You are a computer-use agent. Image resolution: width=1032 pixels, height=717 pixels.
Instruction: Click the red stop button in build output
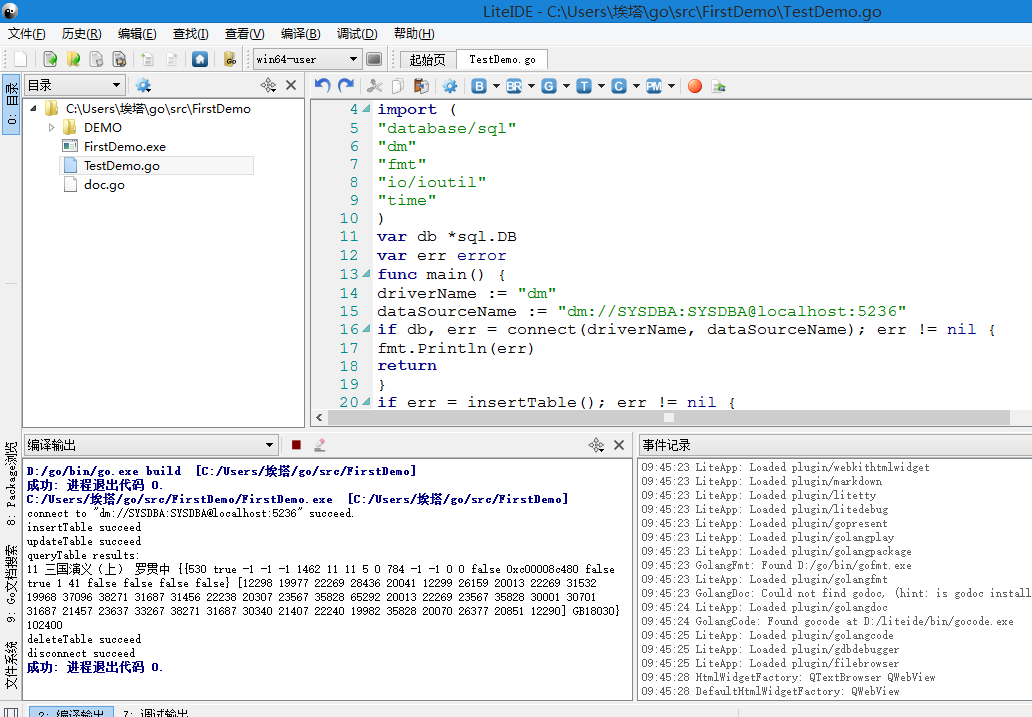click(296, 445)
